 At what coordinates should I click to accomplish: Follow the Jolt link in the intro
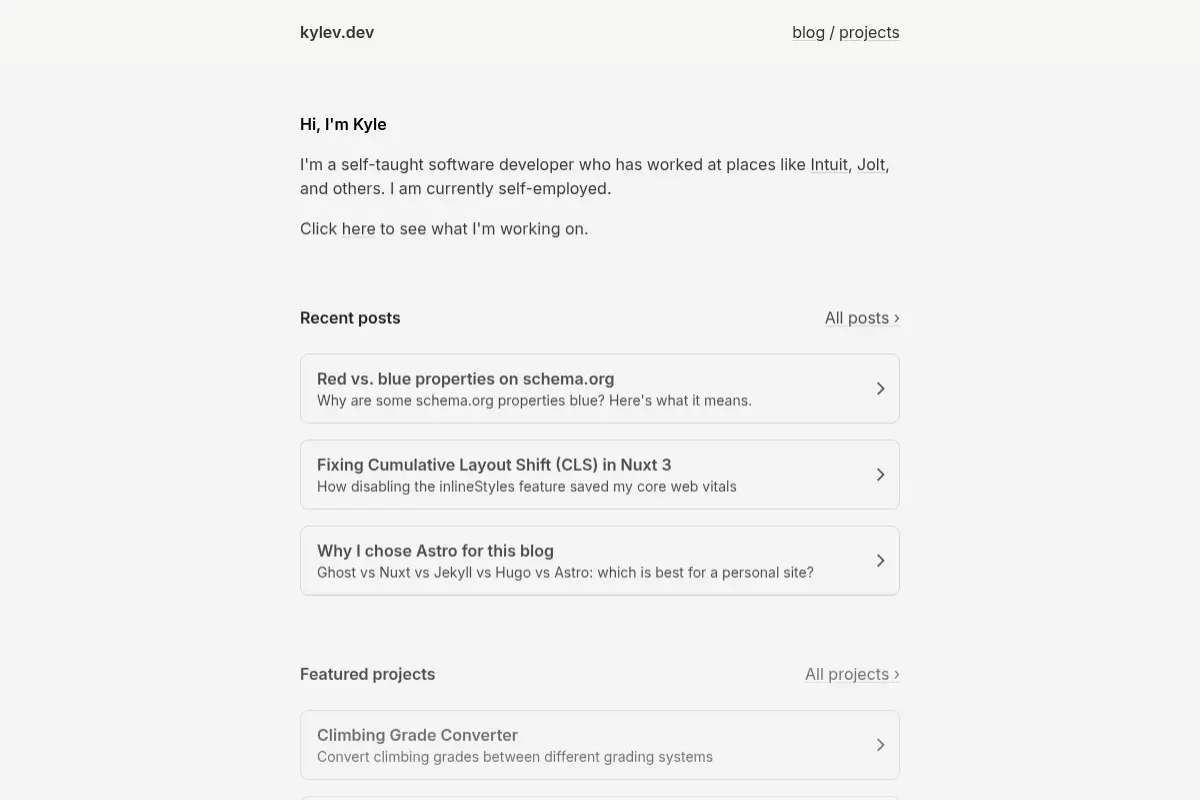coord(871,164)
